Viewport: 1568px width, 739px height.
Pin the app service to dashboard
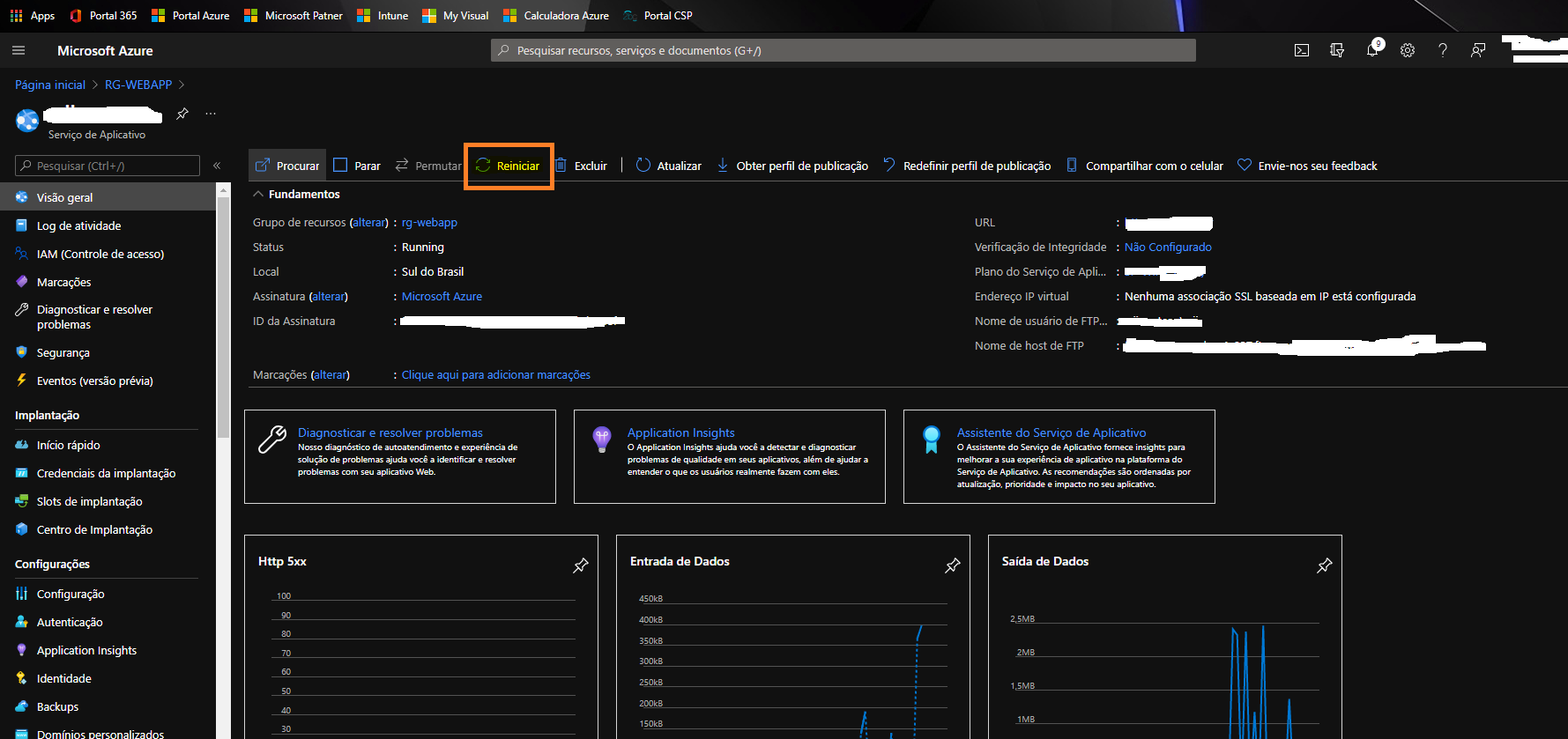[182, 114]
